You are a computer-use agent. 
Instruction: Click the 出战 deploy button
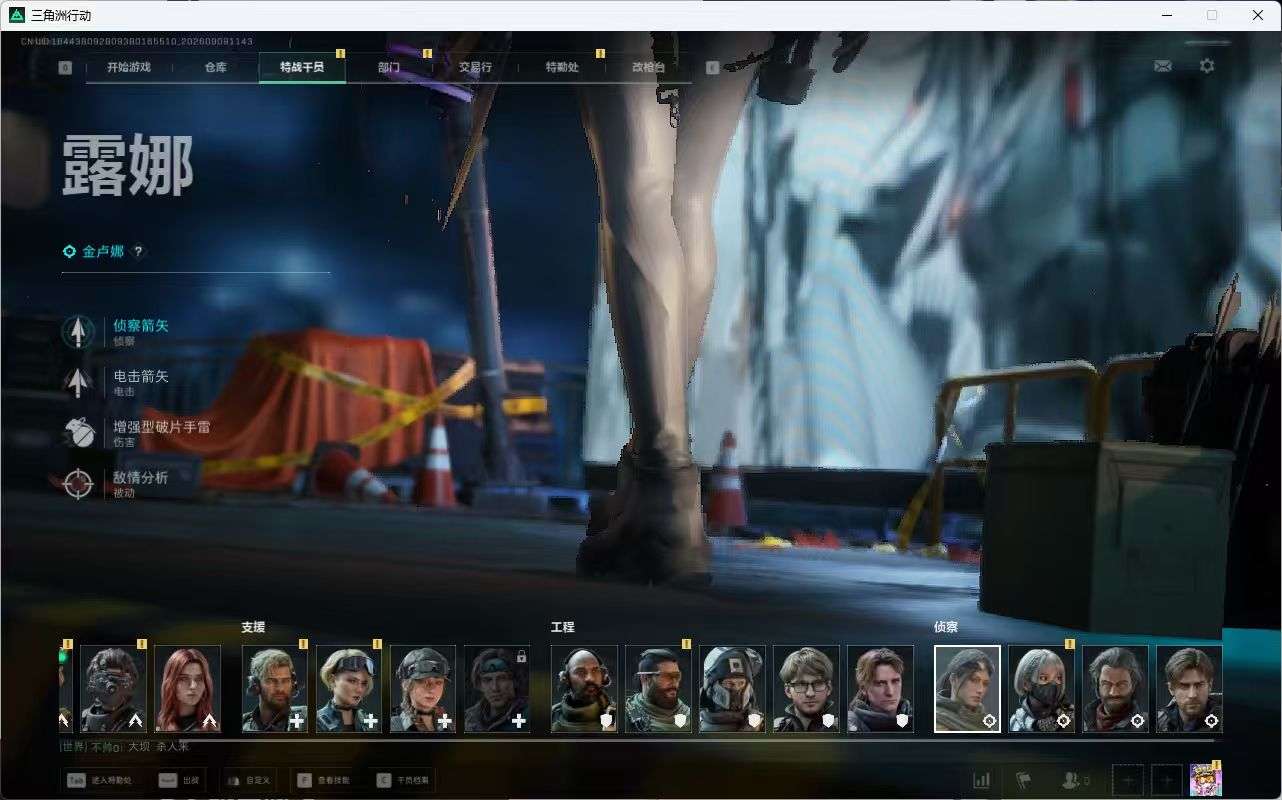point(181,780)
